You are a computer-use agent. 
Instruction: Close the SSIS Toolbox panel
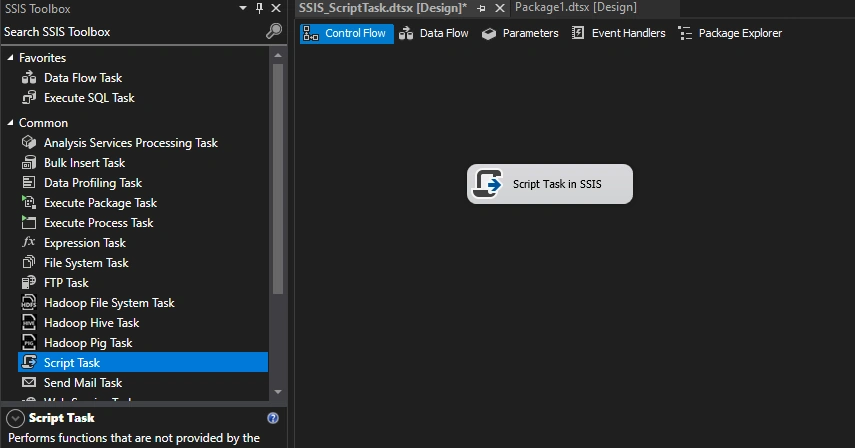[276, 8]
